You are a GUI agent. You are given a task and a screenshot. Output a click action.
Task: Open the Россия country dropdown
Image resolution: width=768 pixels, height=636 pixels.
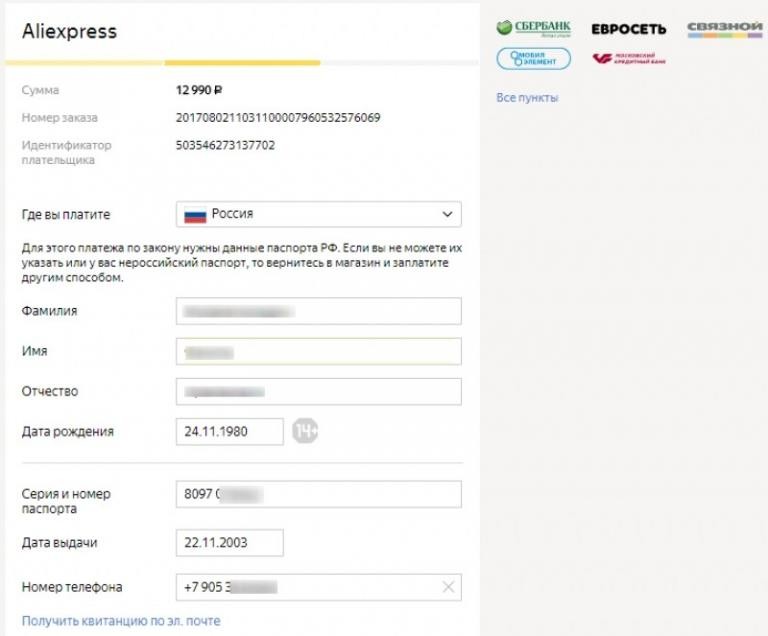pos(318,214)
